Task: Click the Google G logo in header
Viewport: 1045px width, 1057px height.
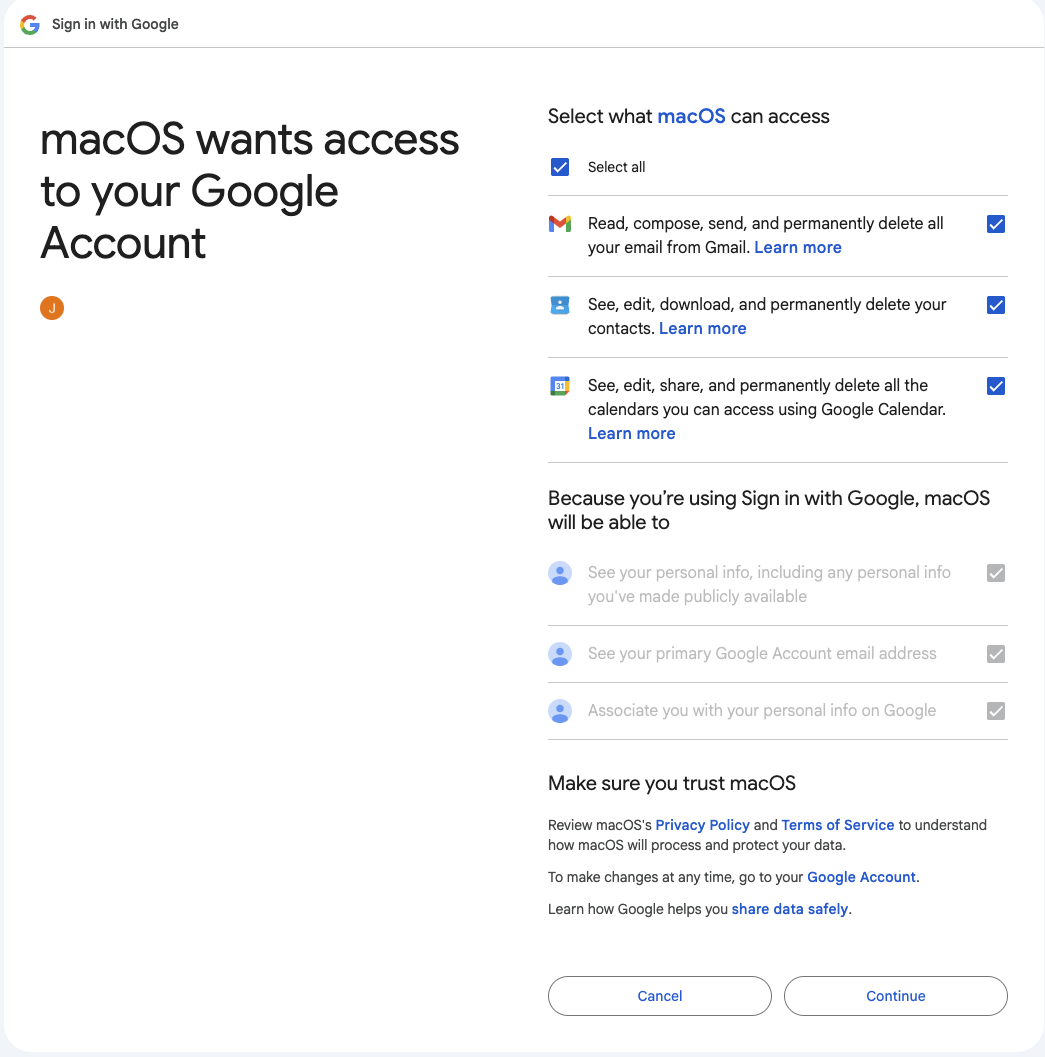Action: [28, 23]
